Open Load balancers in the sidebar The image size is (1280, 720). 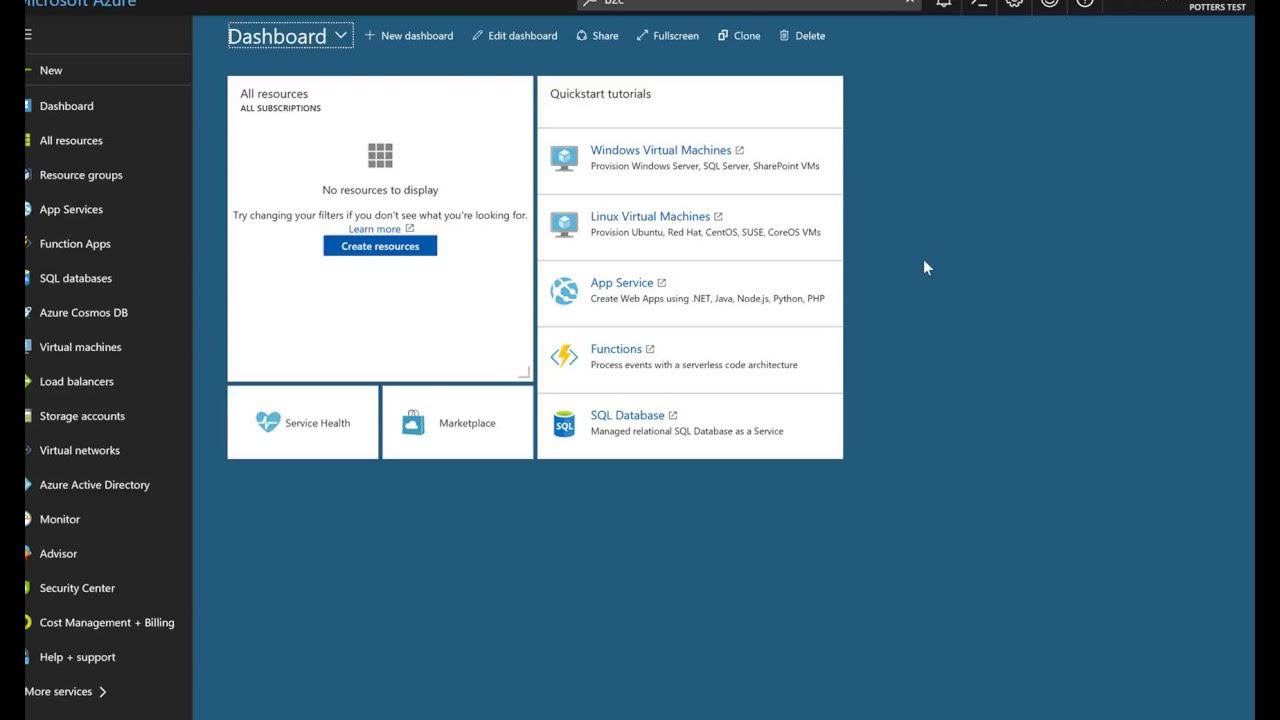[x=108, y=382]
